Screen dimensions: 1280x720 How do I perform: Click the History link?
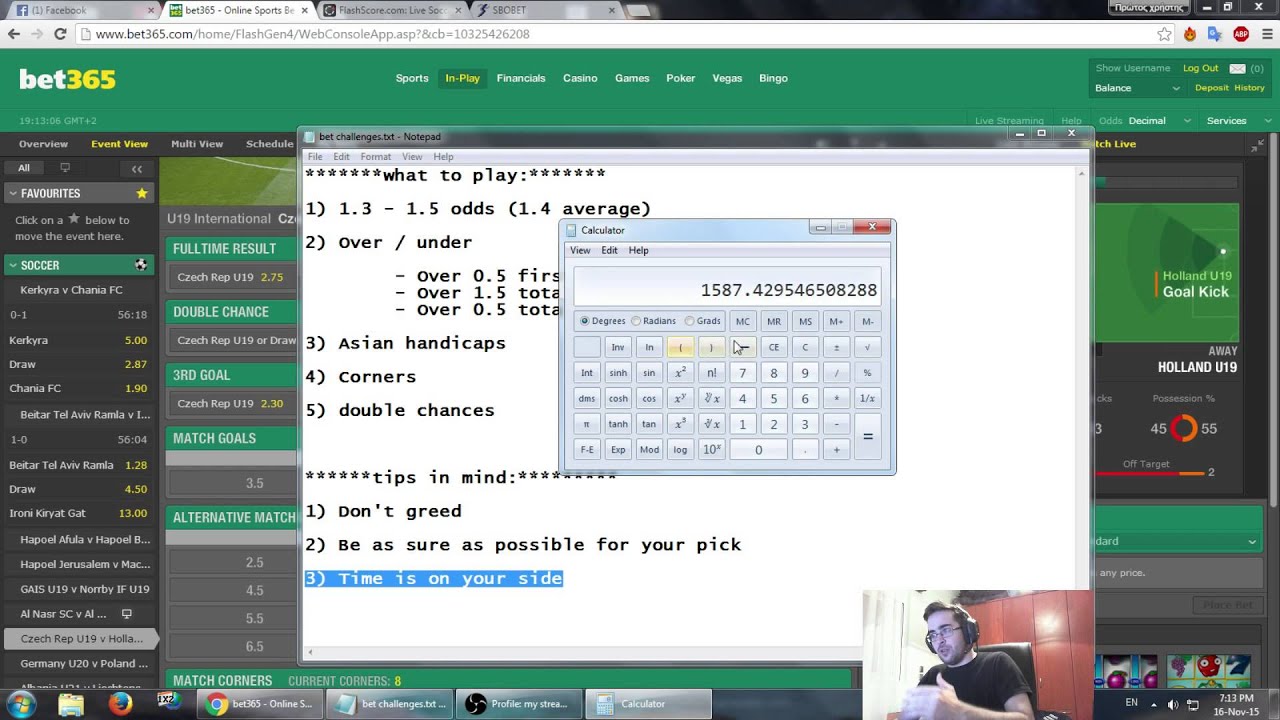(x=1249, y=88)
